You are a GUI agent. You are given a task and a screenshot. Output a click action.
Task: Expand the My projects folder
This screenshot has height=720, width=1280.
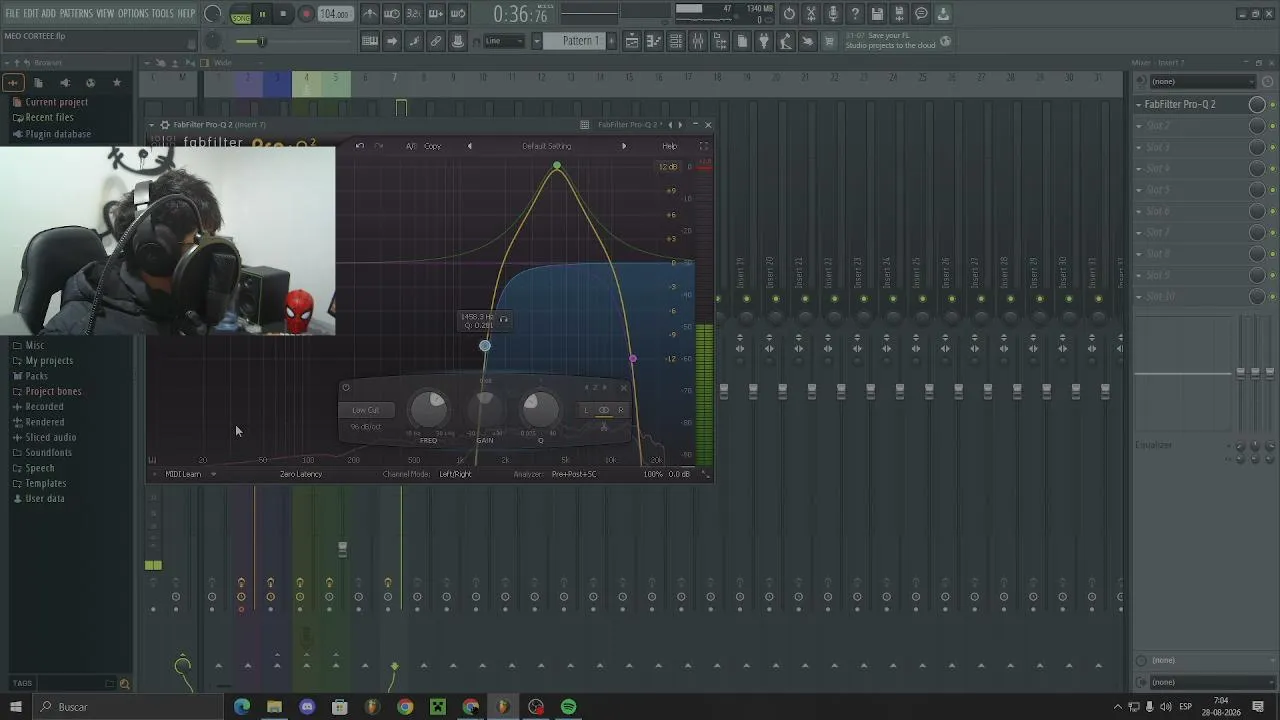point(49,361)
